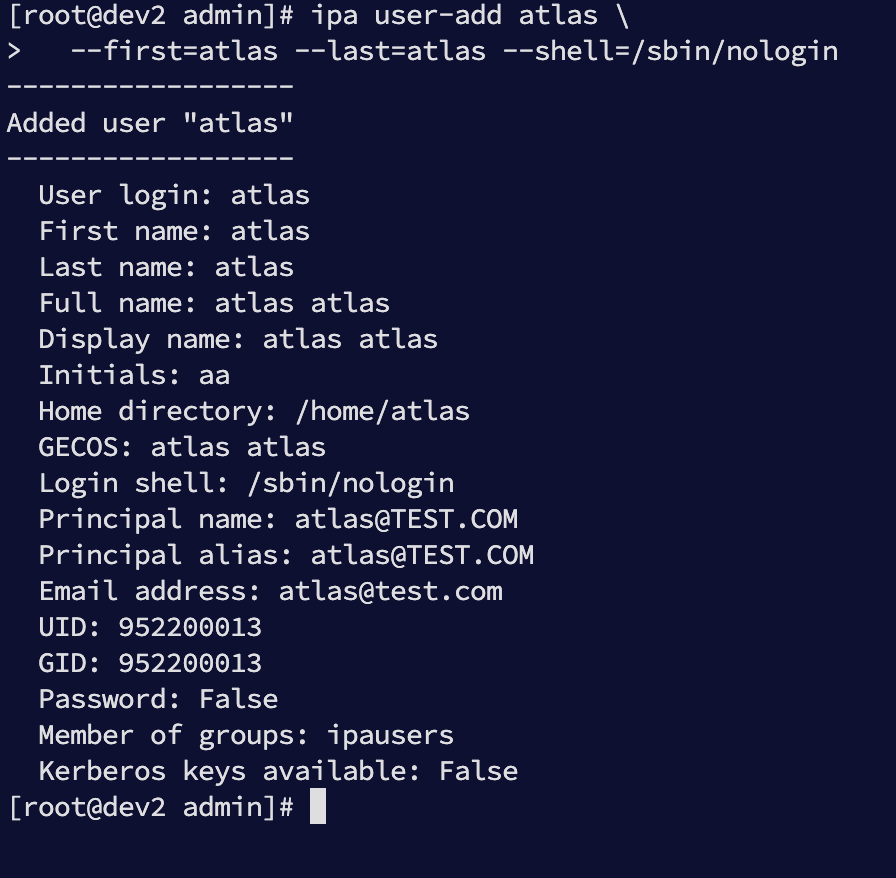Click the 'Password: False' line

(x=158, y=699)
